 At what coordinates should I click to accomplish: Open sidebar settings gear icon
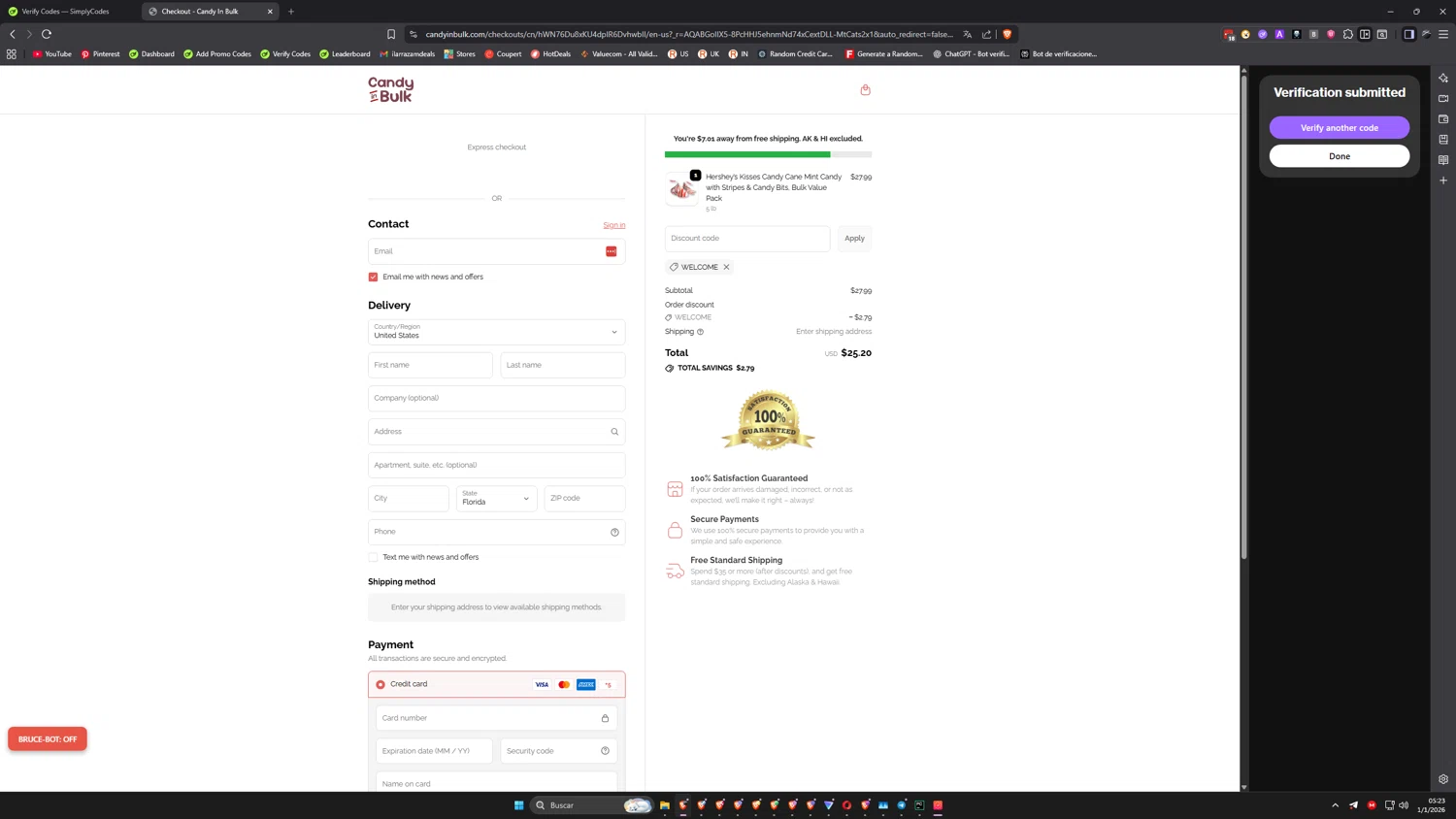1443,779
